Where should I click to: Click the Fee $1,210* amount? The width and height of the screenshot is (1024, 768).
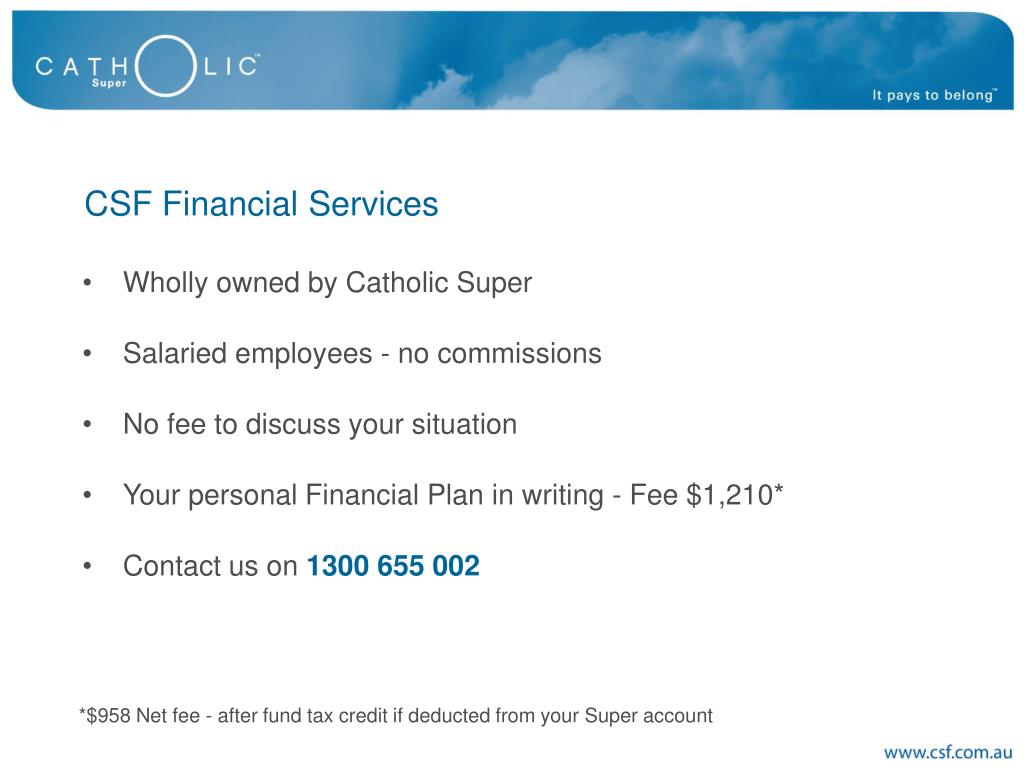(707, 494)
